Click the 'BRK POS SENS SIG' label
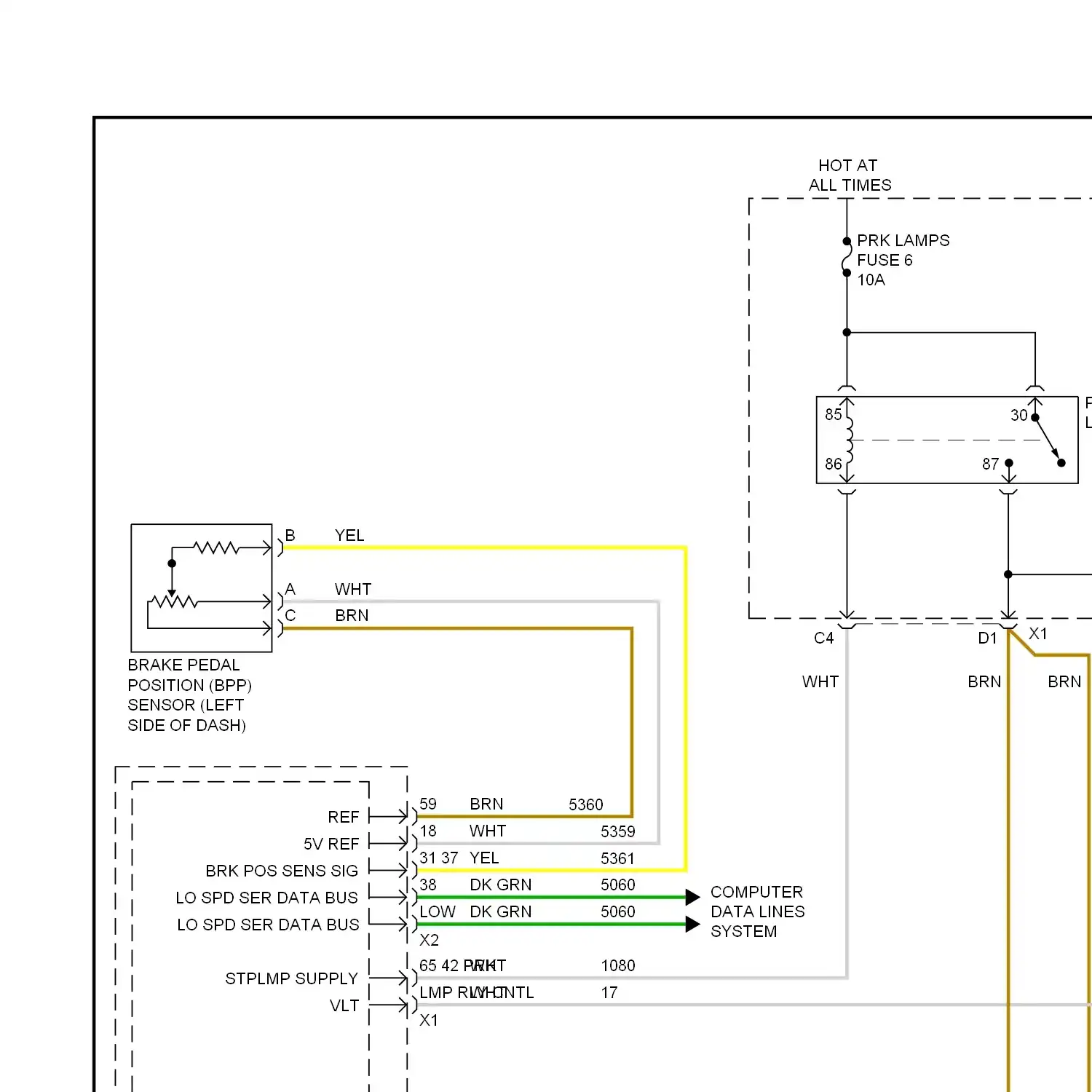Screen dimensions: 1092x1092 (x=282, y=871)
